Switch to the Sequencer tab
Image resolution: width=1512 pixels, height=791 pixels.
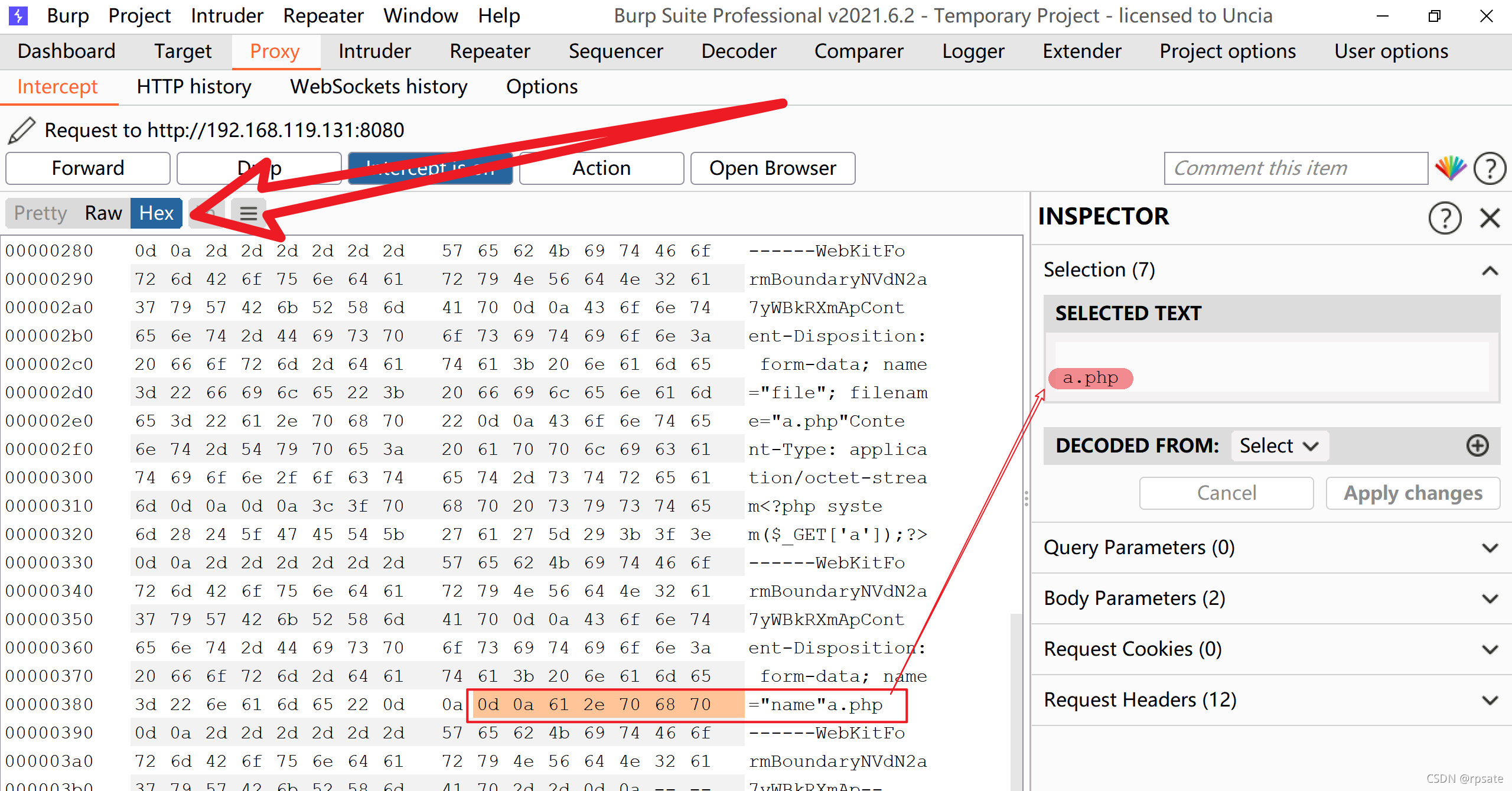[616, 52]
